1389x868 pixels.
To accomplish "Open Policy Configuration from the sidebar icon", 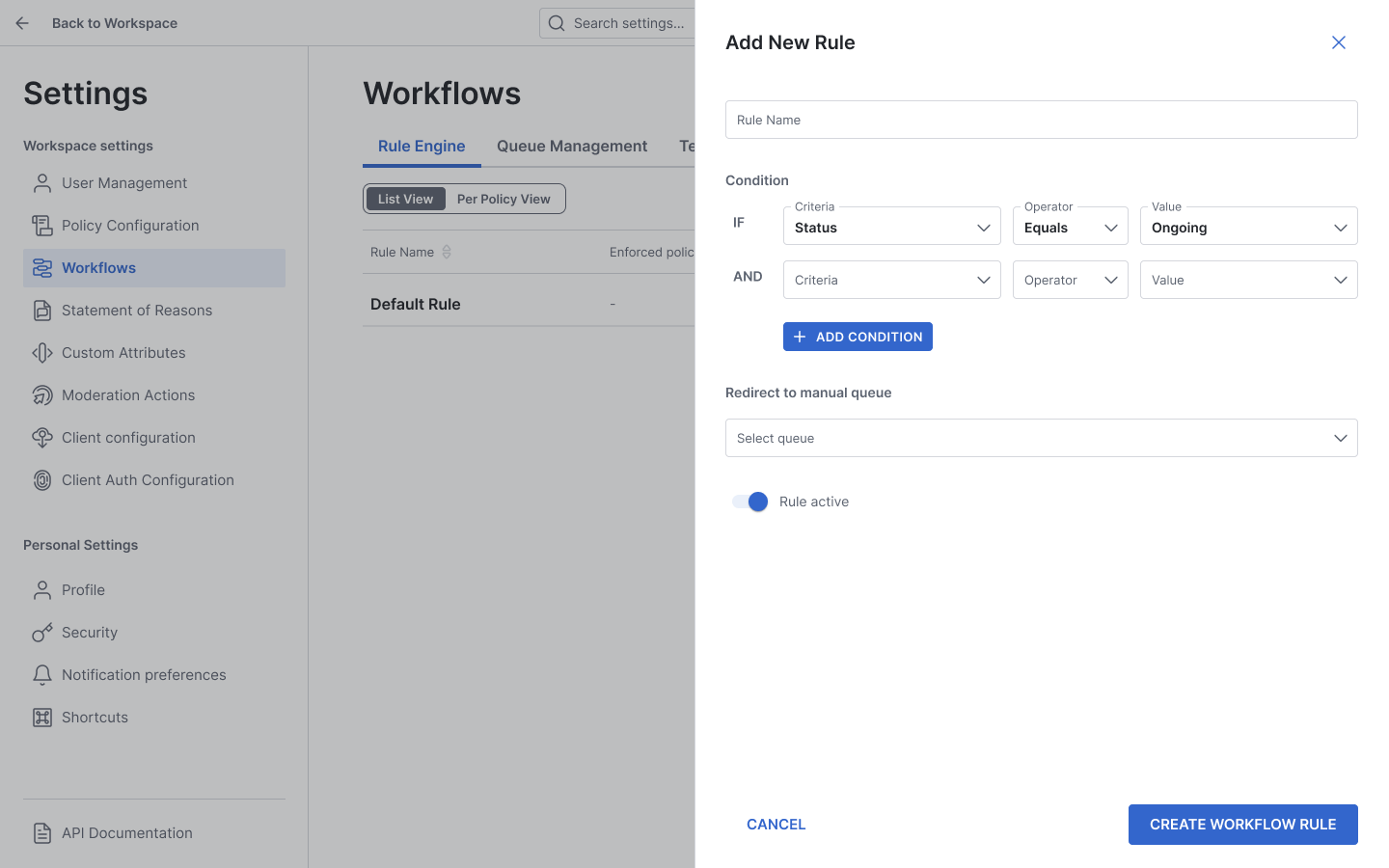I will click(x=42, y=225).
